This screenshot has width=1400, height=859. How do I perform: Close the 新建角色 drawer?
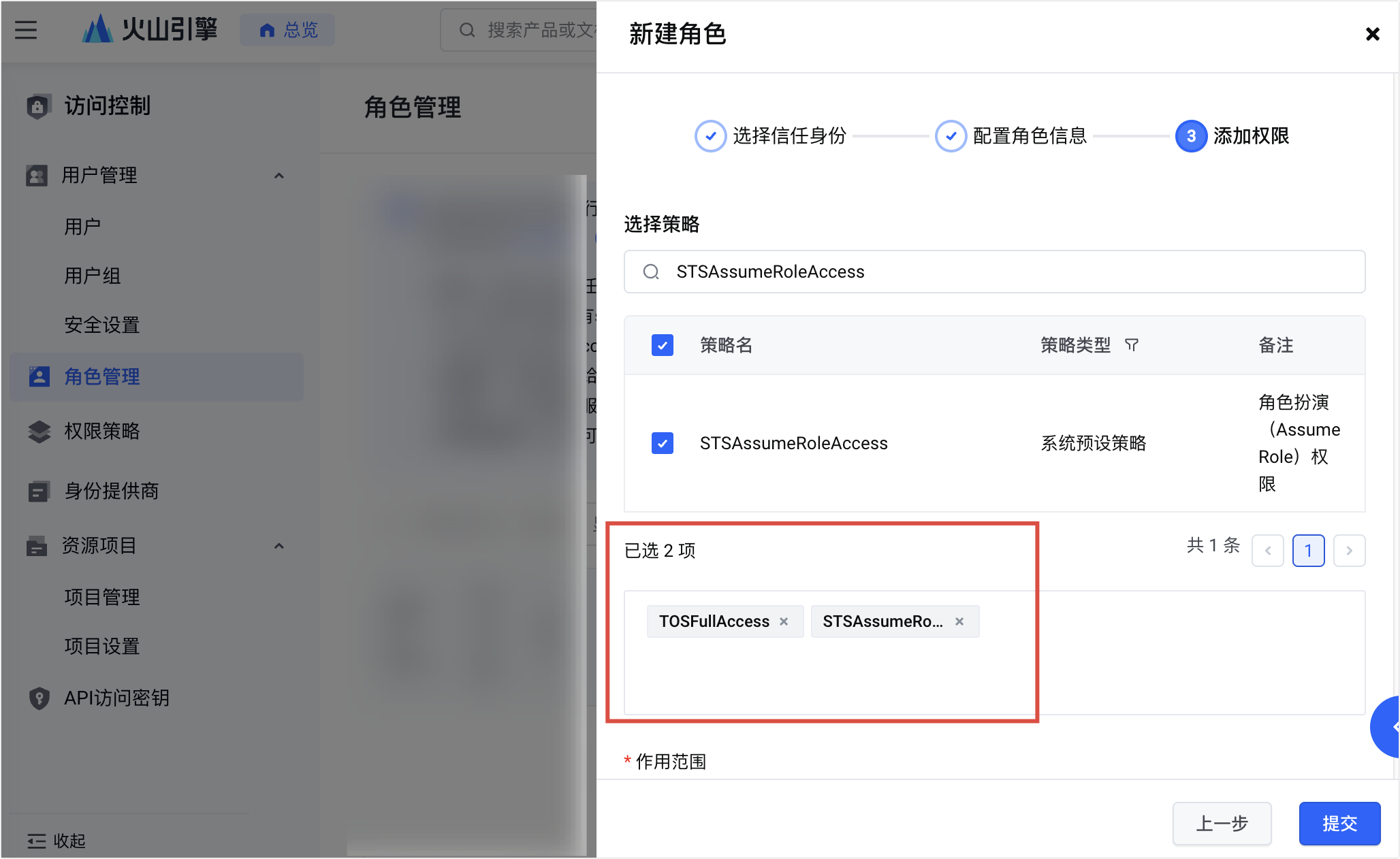1372,34
